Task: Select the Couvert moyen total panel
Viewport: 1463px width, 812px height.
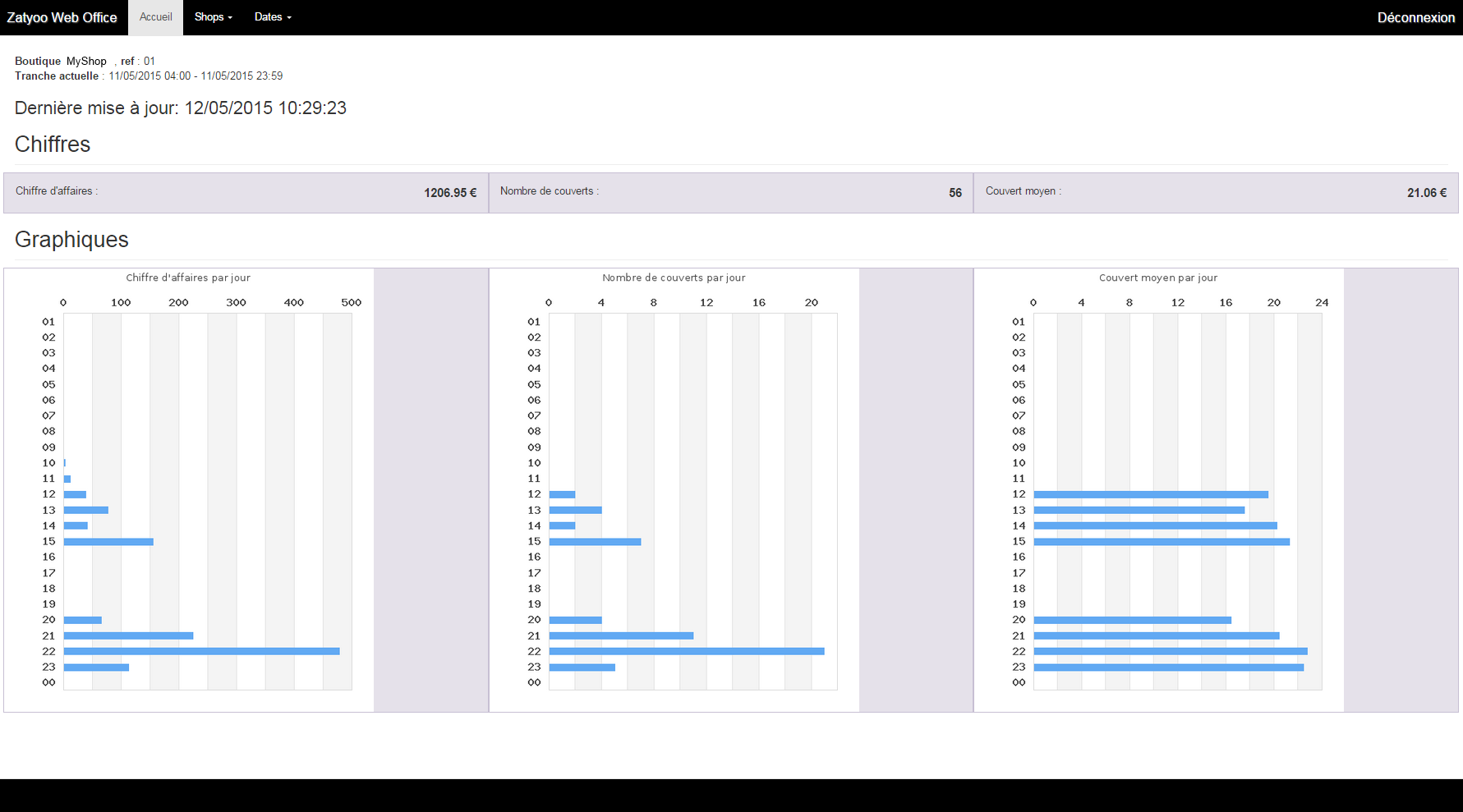Action: [1216, 192]
